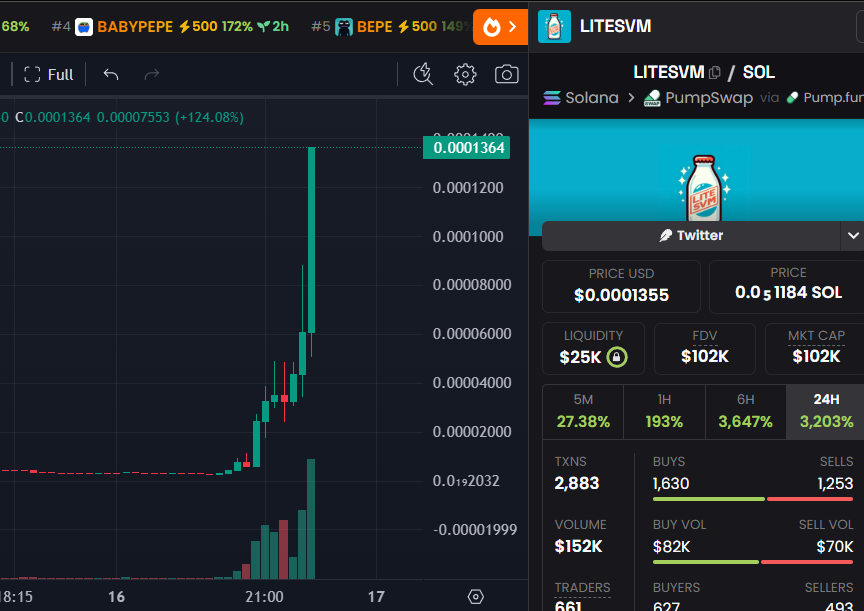This screenshot has width=864, height=611.
Task: Click the PumpSwap DEX link
Action: coord(699,98)
